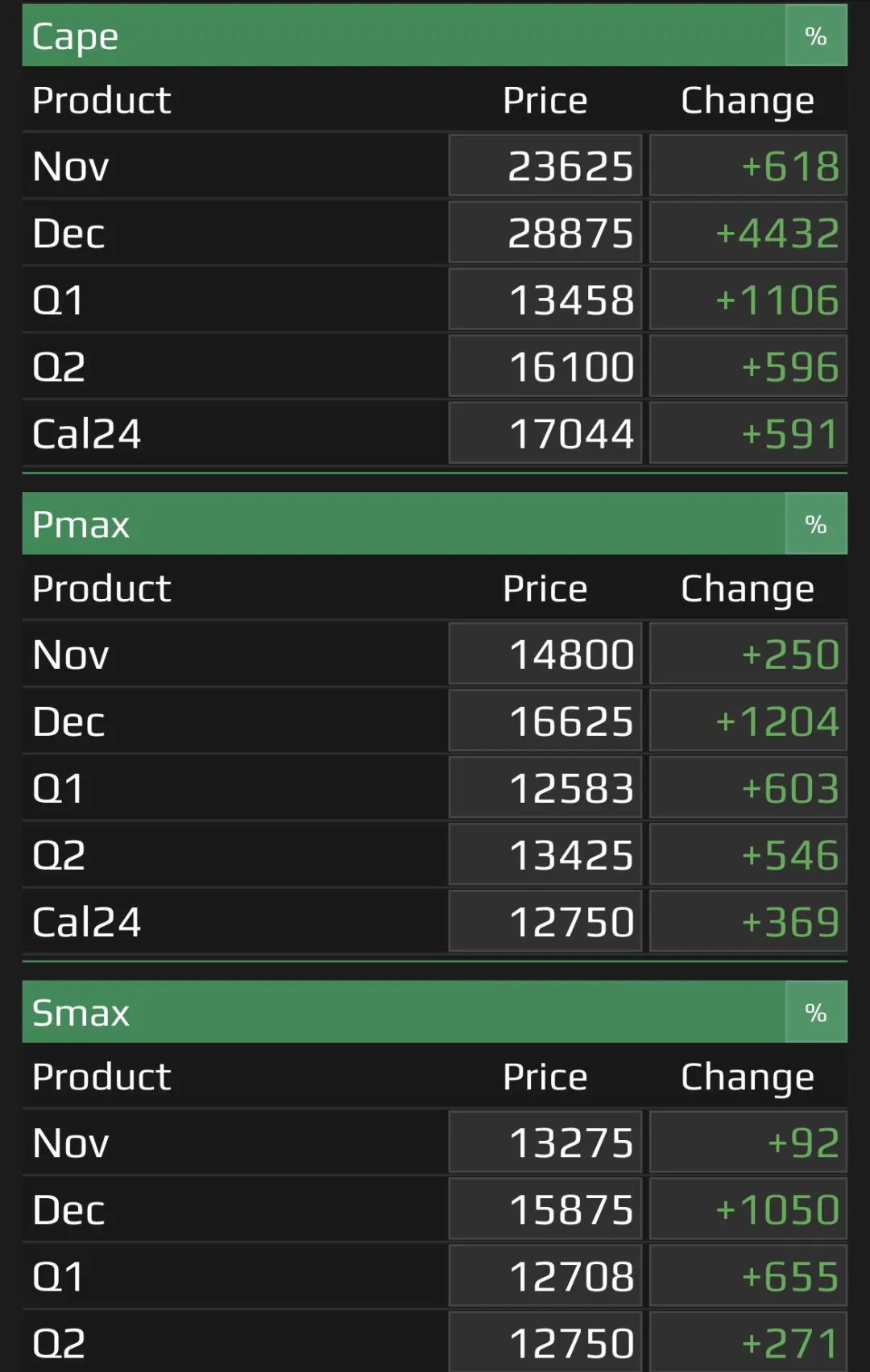Select Smax Q1 price 12708

pyautogui.click(x=545, y=1276)
